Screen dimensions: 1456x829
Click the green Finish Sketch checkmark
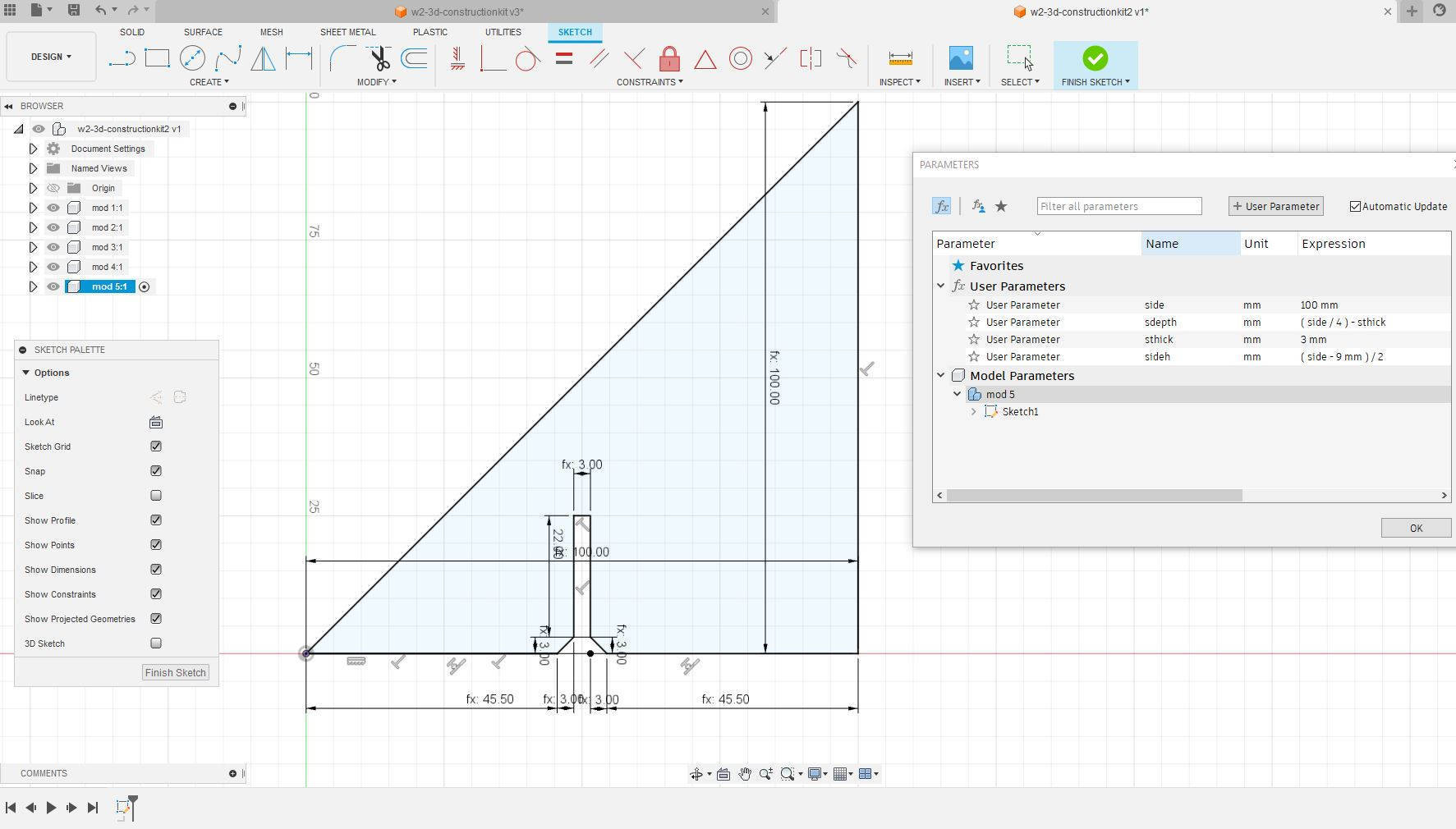(1095, 58)
